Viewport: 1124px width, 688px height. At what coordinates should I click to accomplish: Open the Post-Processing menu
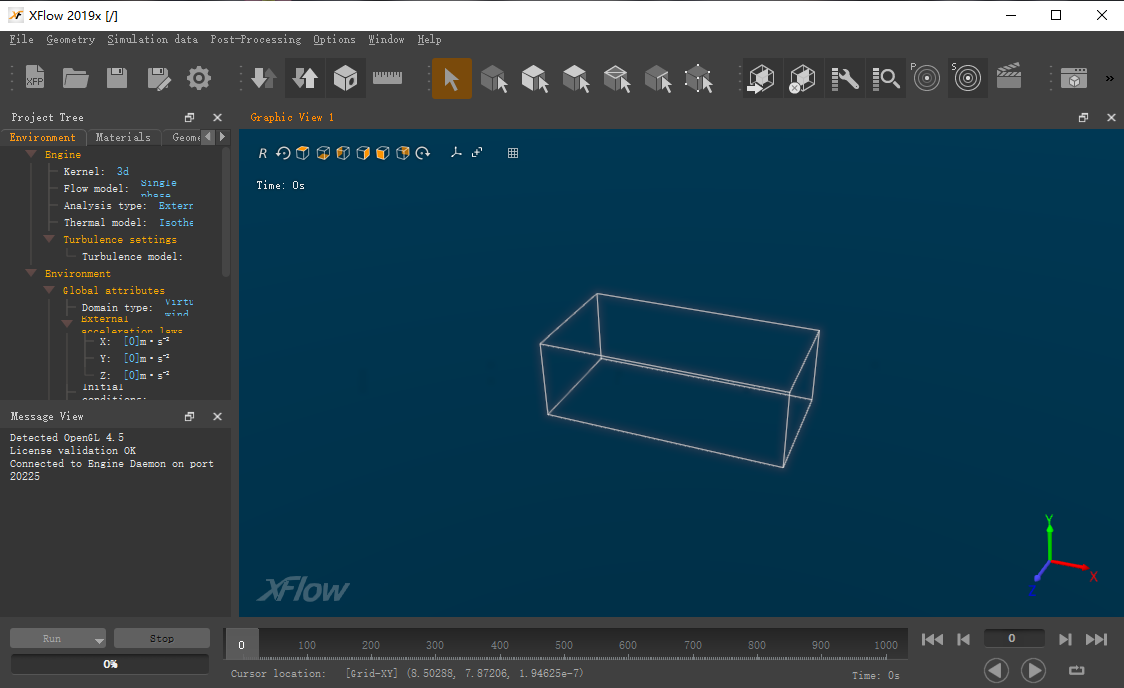(x=255, y=39)
